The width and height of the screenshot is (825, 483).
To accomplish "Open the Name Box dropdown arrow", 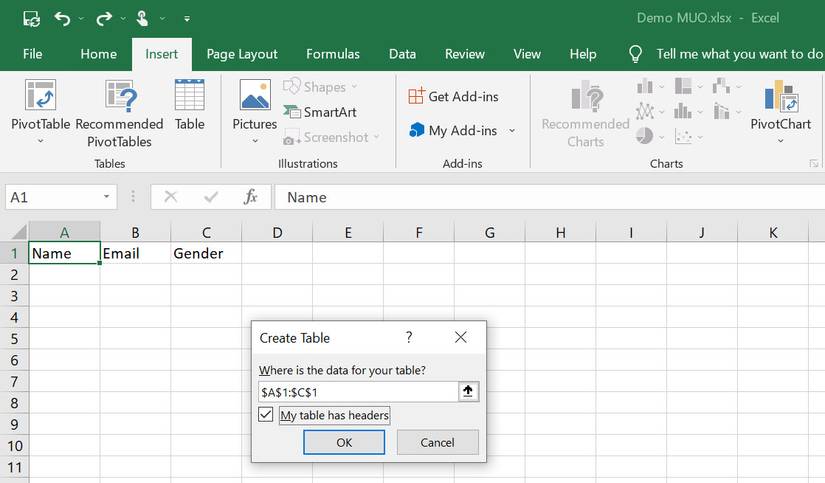I will [x=106, y=197].
